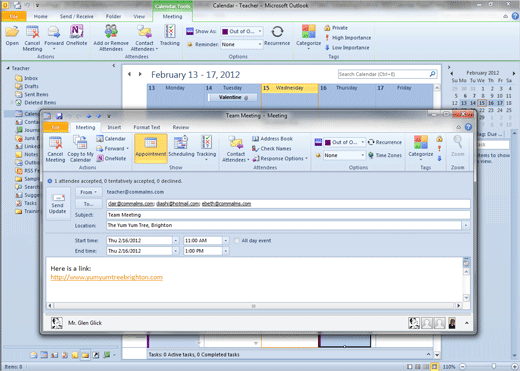Open the yumyumtreebrighton.com link
520x371 pixels.
point(107,277)
